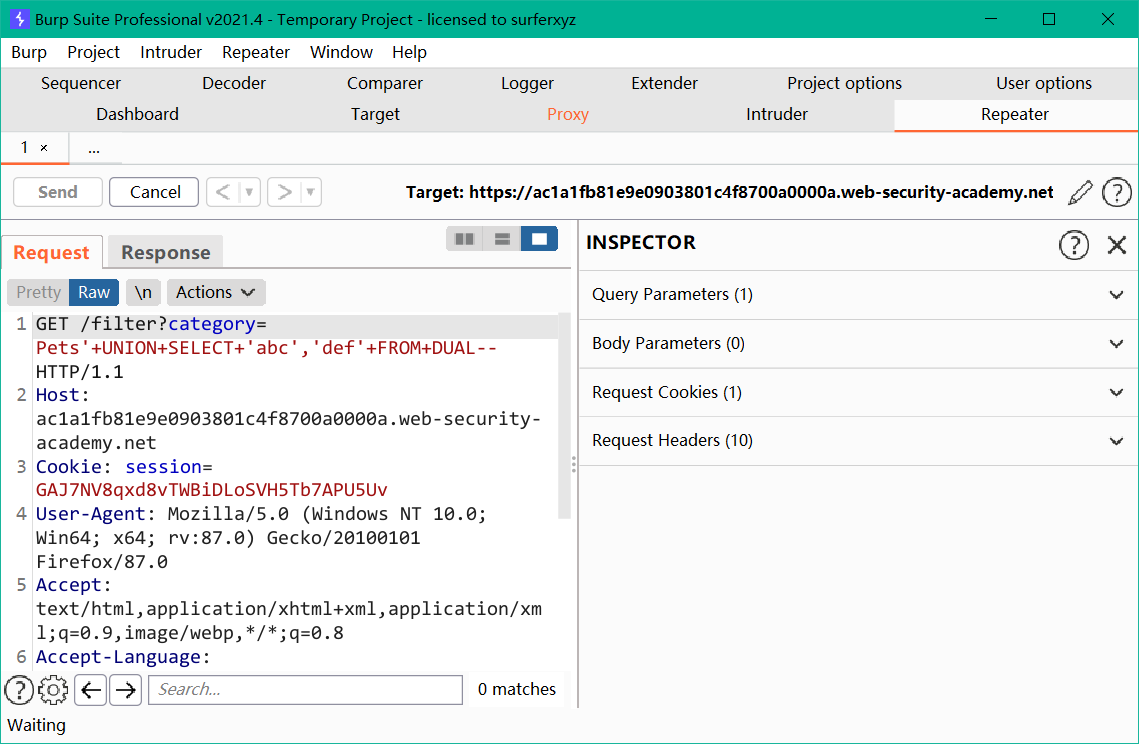Open the Repeater menu
The image size is (1139, 744).
coord(256,52)
